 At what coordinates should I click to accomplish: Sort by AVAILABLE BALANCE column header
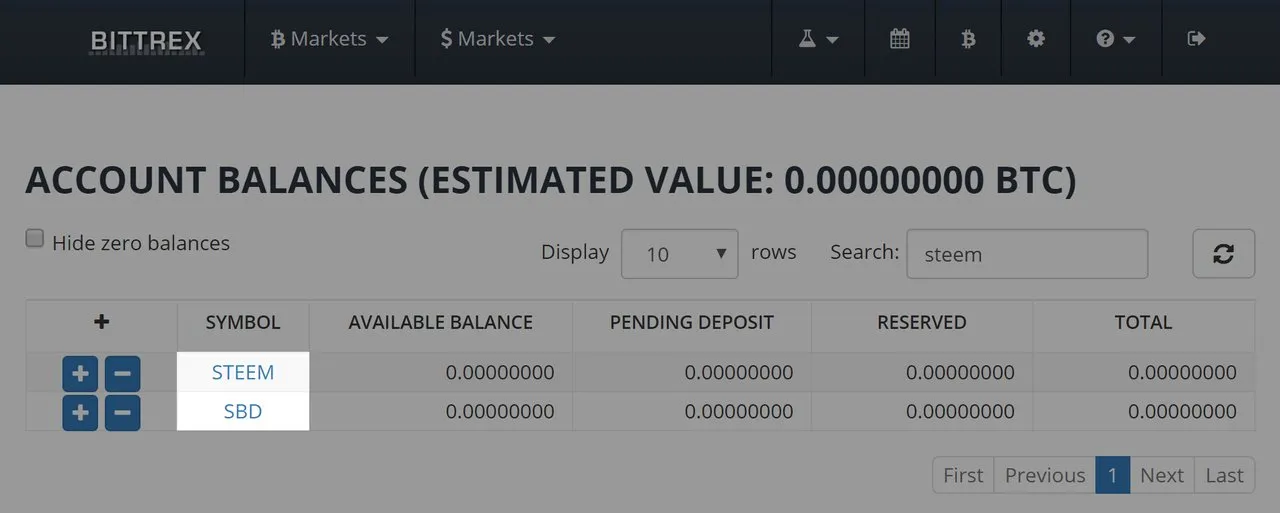pos(440,322)
